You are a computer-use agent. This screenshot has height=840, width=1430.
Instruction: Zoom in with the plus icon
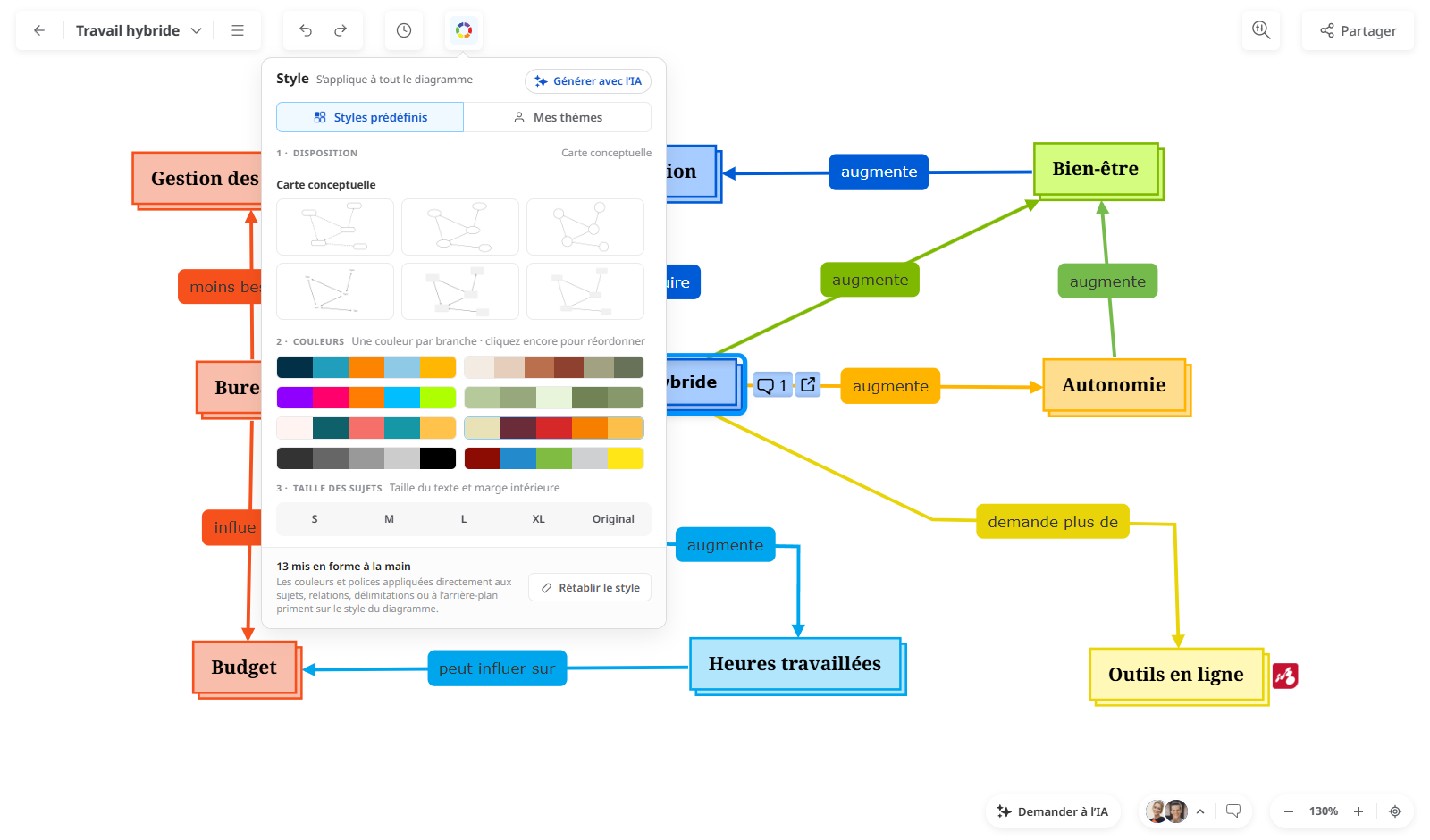(1358, 811)
